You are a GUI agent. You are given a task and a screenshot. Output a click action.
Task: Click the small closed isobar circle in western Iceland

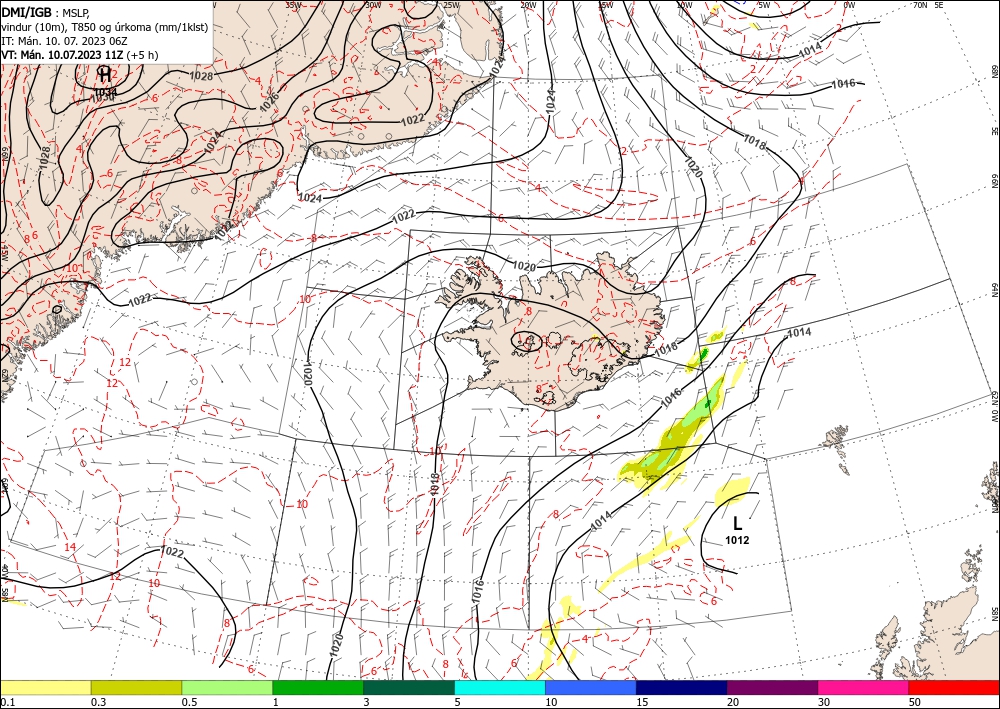click(526, 342)
